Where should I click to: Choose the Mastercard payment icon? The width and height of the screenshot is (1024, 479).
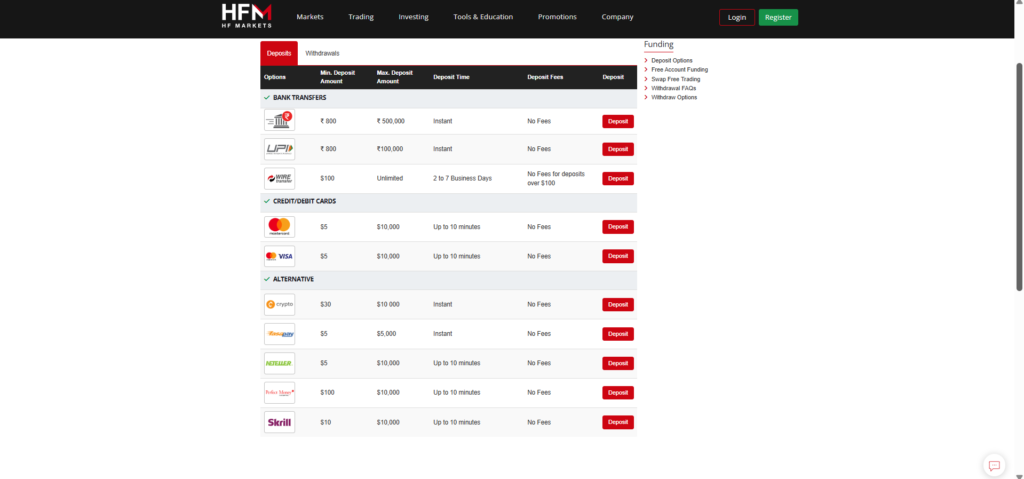point(279,227)
